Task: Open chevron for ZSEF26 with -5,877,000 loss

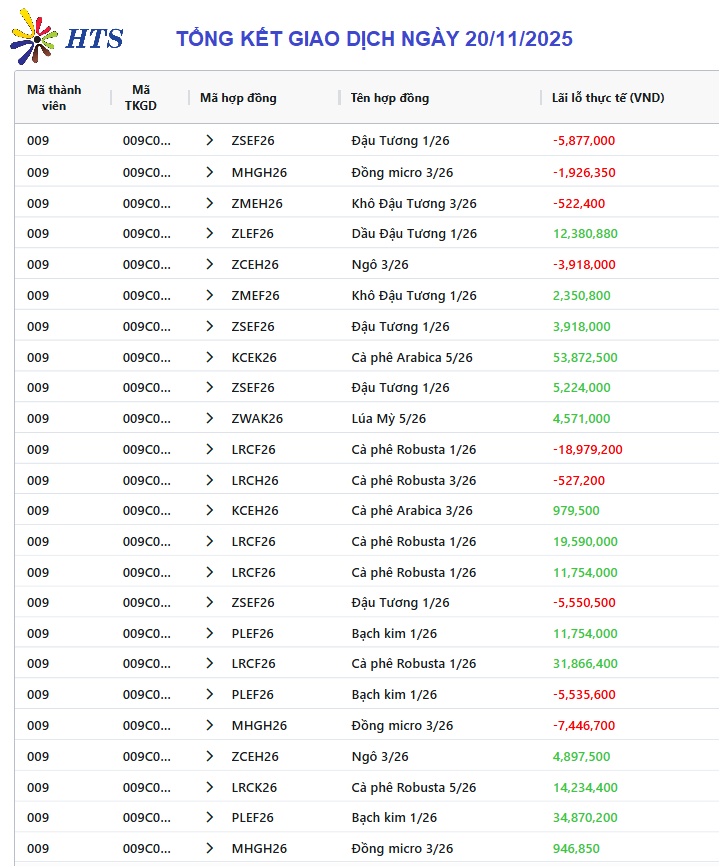Action: pyautogui.click(x=209, y=141)
